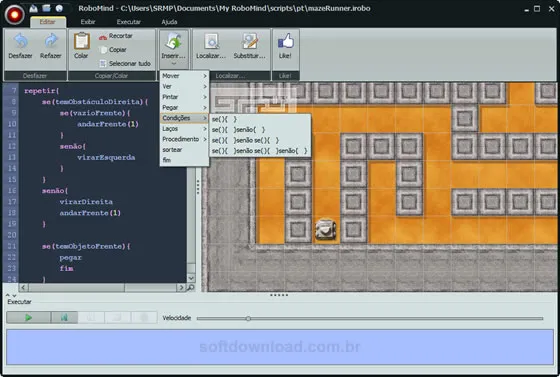Click the step-execute button next to play
The height and width of the screenshot is (377, 560).
coord(64,317)
